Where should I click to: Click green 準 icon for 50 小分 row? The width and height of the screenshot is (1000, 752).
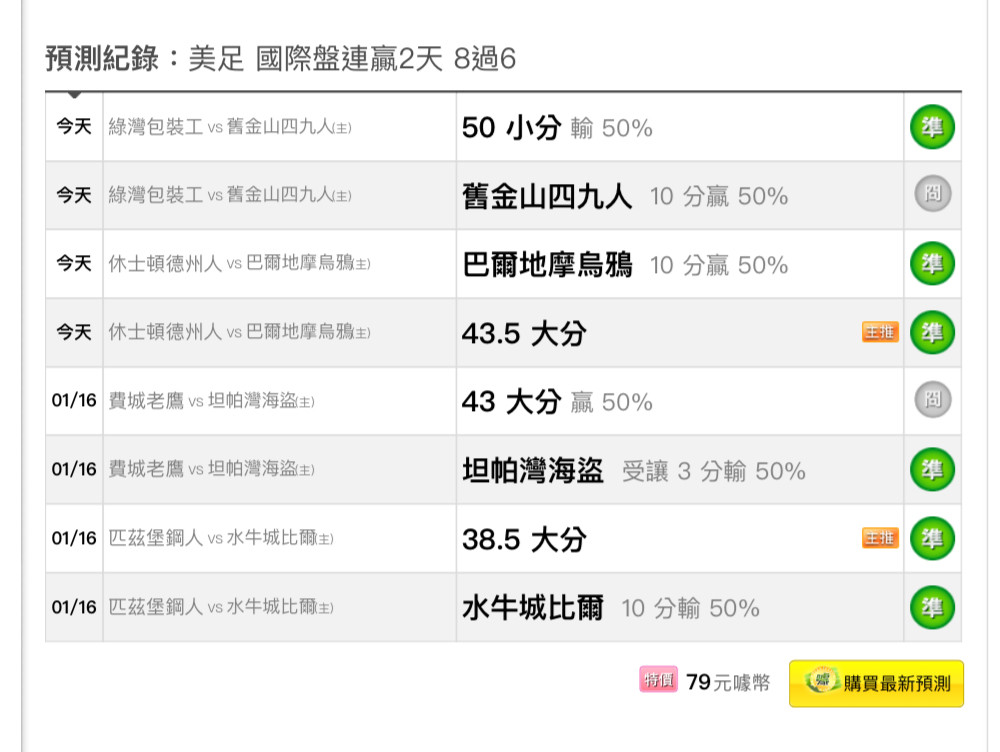[x=932, y=127]
